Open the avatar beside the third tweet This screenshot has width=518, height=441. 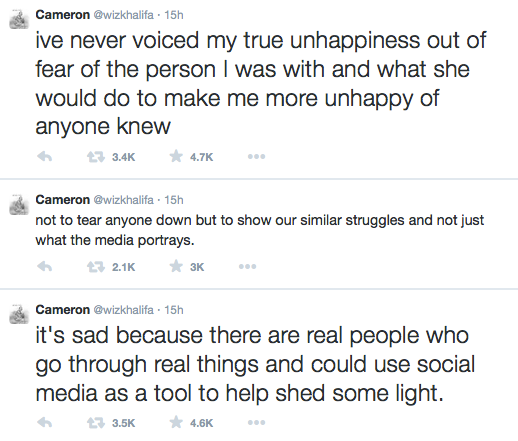[x=19, y=314]
